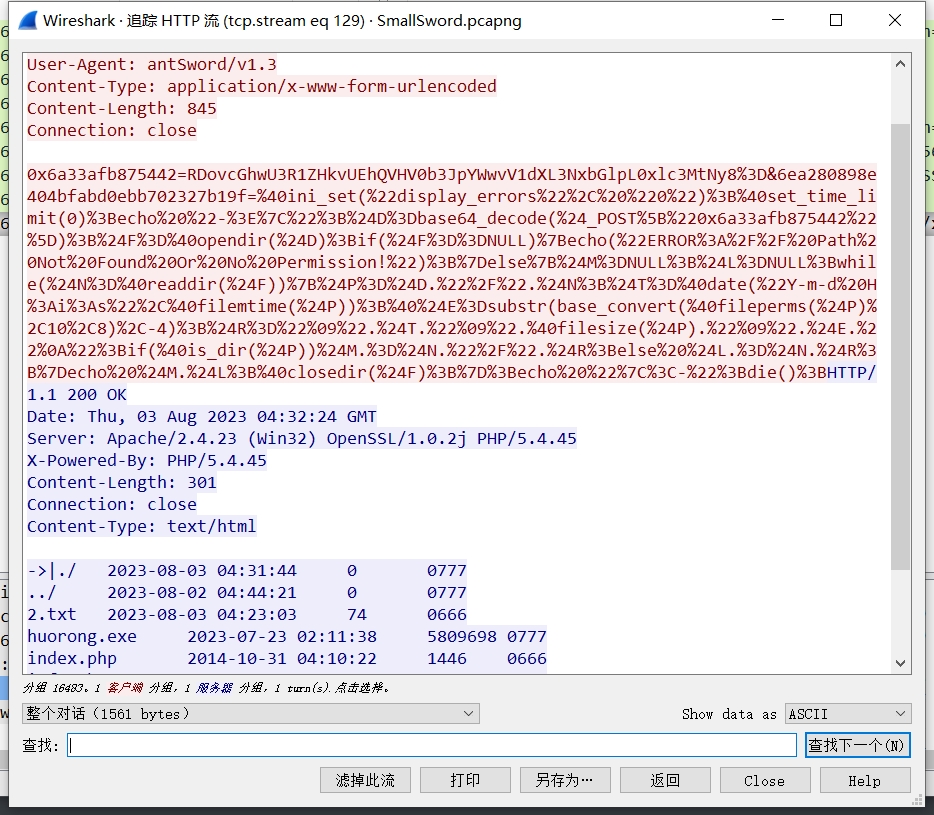Screen dimensions: 934x815
Task: Click the Date: Thu, 03 Aug 2023 line
Action: pyautogui.click(x=201, y=416)
